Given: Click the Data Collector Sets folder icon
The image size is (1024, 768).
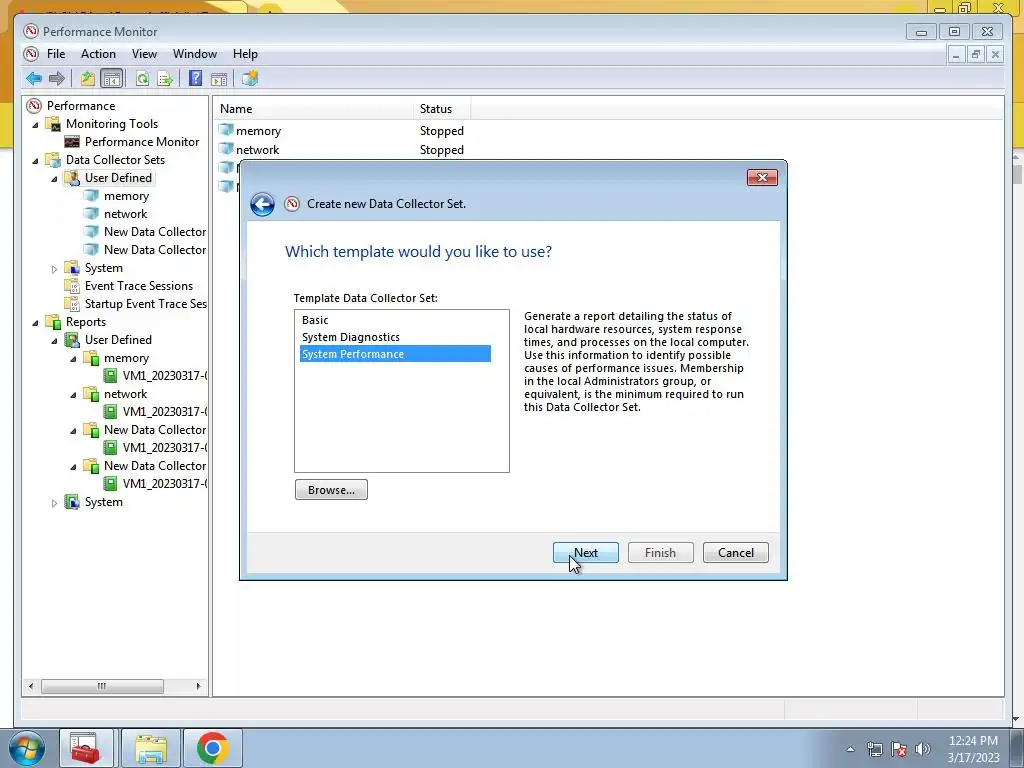Looking at the screenshot, I should pyautogui.click(x=54, y=159).
